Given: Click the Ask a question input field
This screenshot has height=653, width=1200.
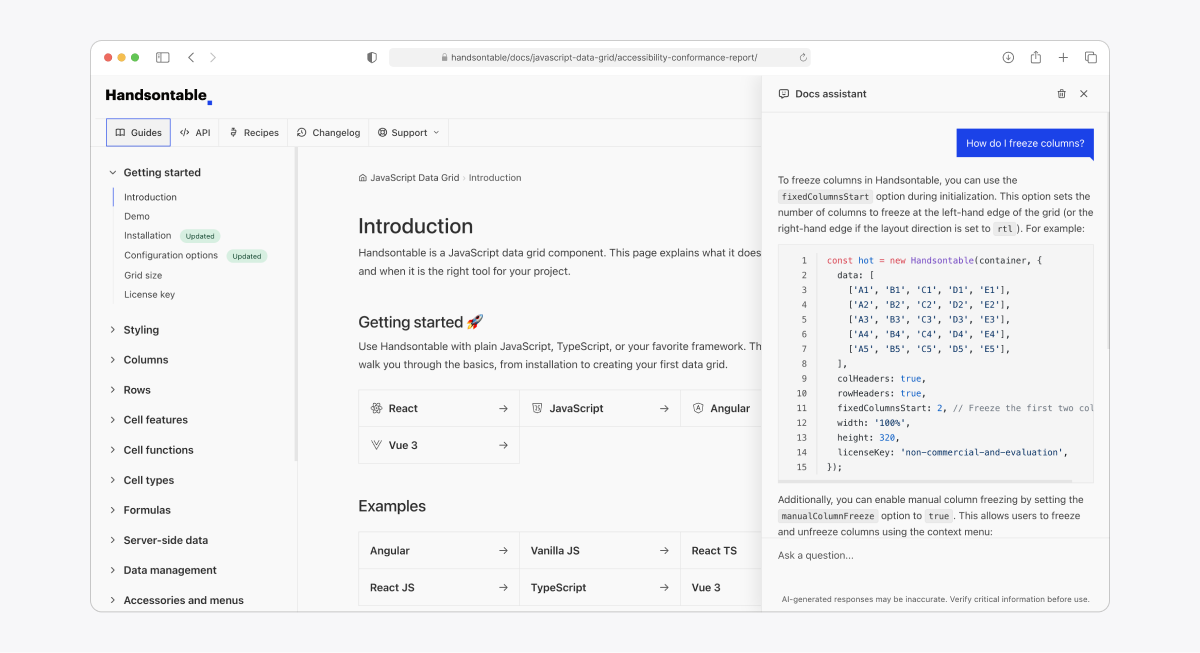Looking at the screenshot, I should [935, 555].
